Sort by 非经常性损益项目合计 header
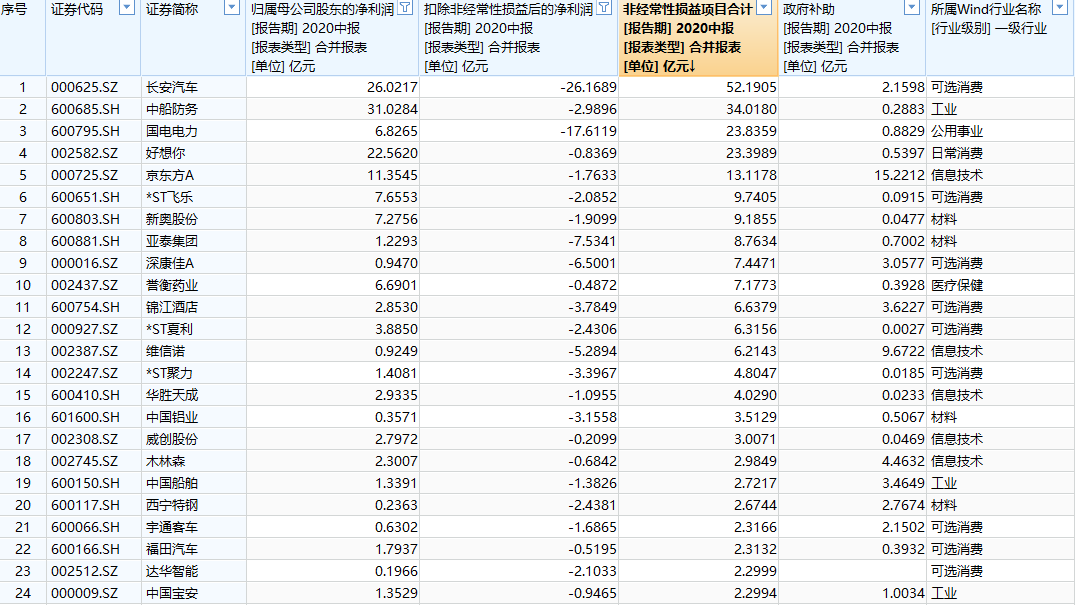Image resolution: width=1076 pixels, height=605 pixels. [x=688, y=10]
